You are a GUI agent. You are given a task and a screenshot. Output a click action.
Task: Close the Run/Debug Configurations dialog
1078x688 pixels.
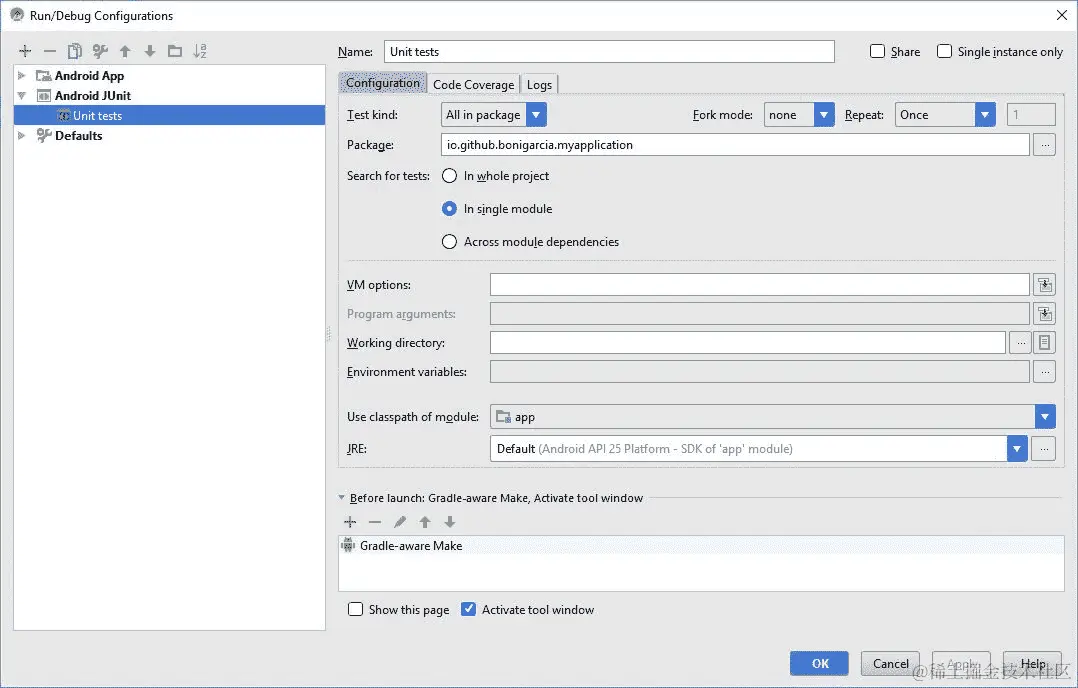tap(1062, 15)
